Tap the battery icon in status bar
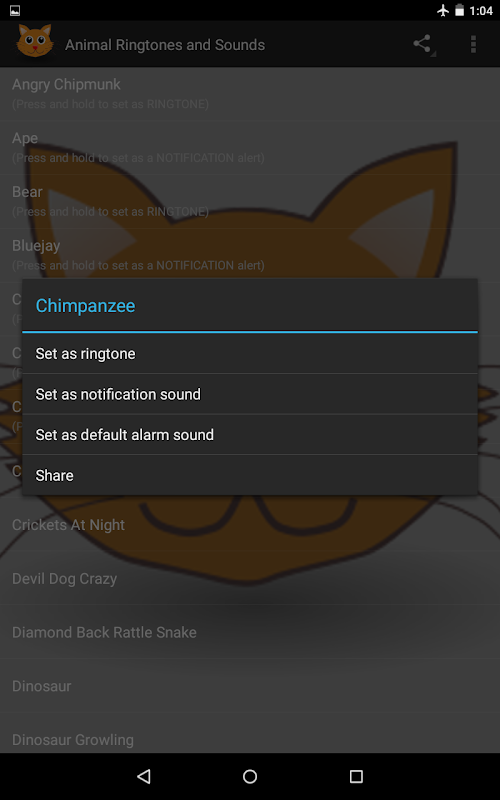This screenshot has height=800, width=500. pyautogui.click(x=460, y=10)
